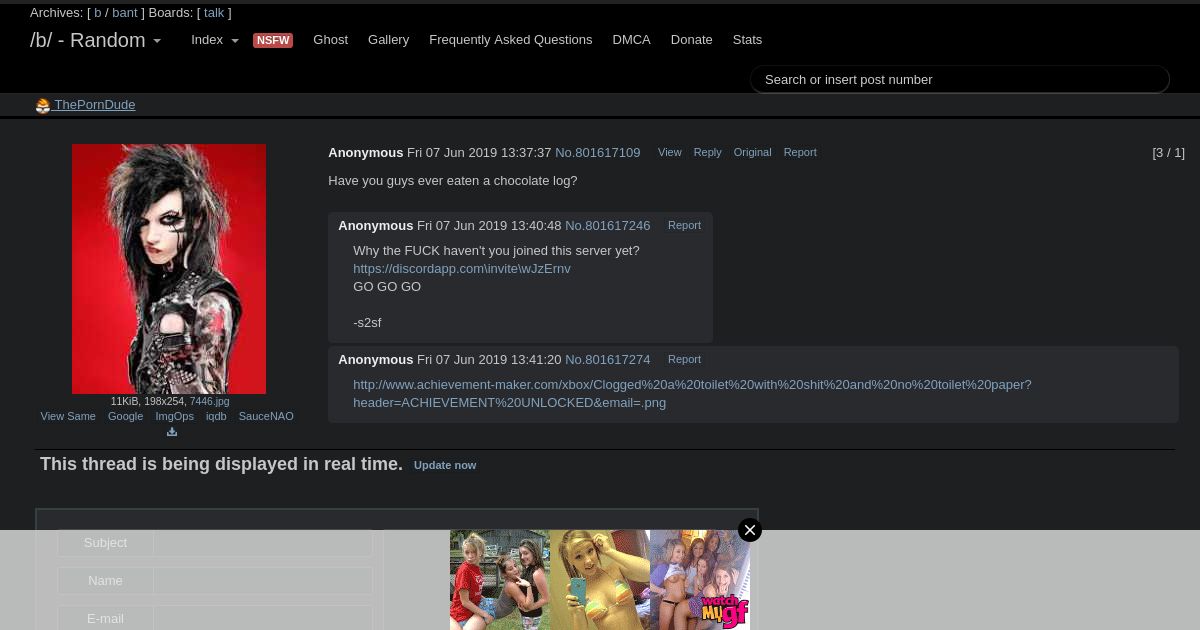Search image with iqdb
Screen dimensions: 1200x630
[x=216, y=416]
